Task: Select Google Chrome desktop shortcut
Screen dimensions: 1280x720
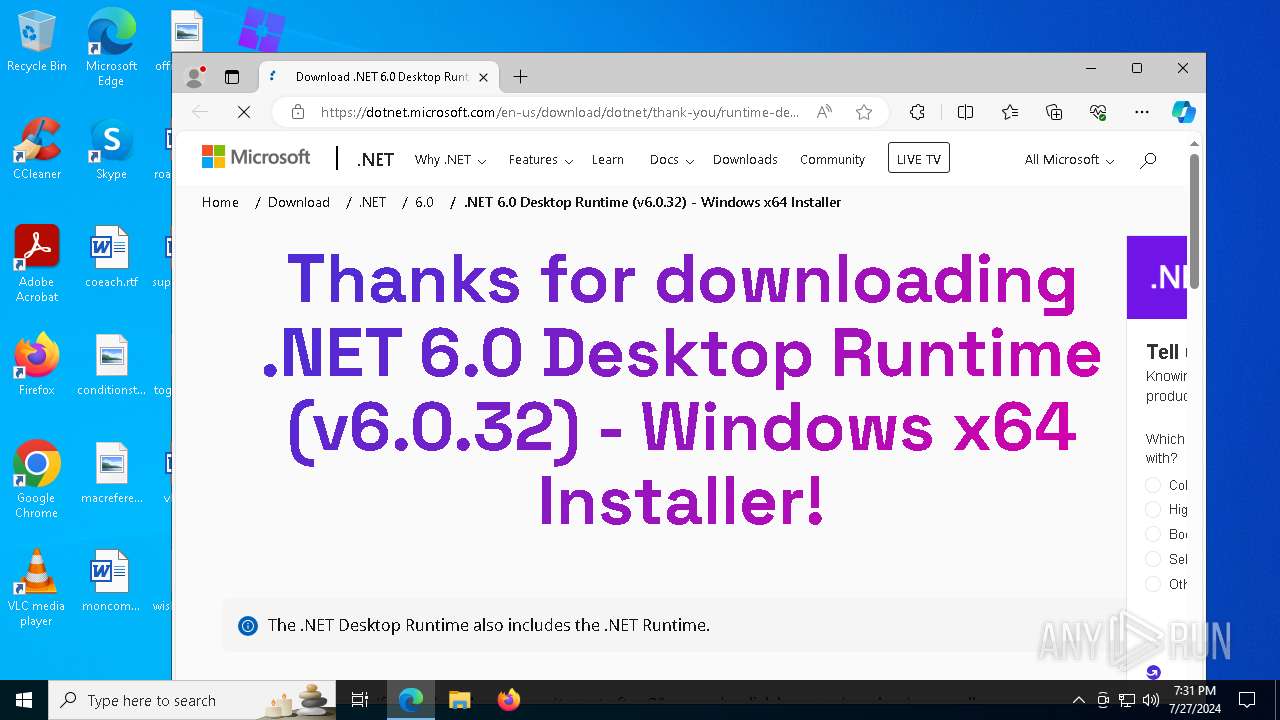Action: [x=37, y=479]
